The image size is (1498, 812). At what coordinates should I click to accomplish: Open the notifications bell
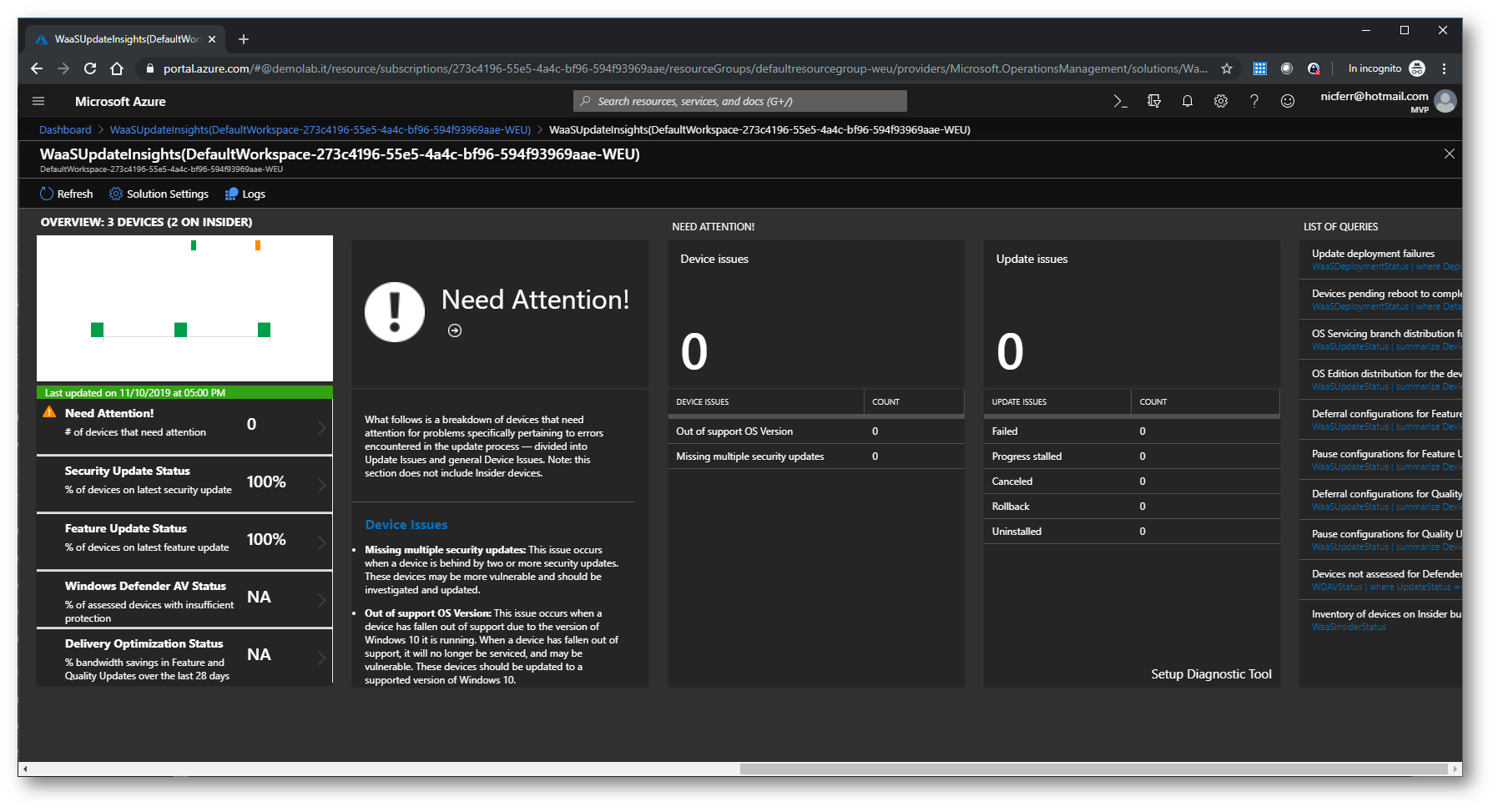[1187, 101]
